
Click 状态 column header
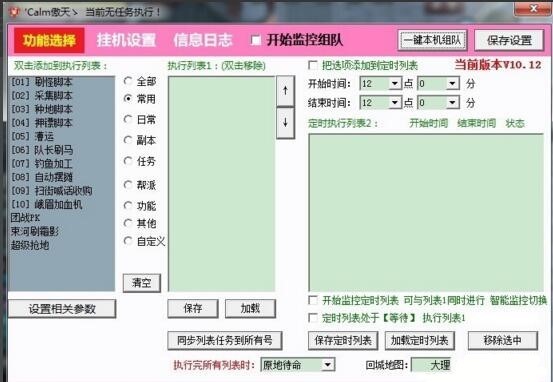pos(515,123)
